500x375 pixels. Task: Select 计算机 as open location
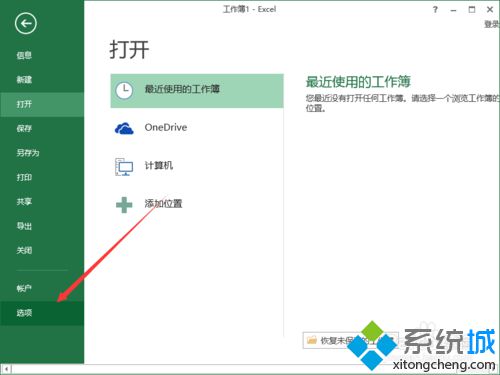coord(197,167)
